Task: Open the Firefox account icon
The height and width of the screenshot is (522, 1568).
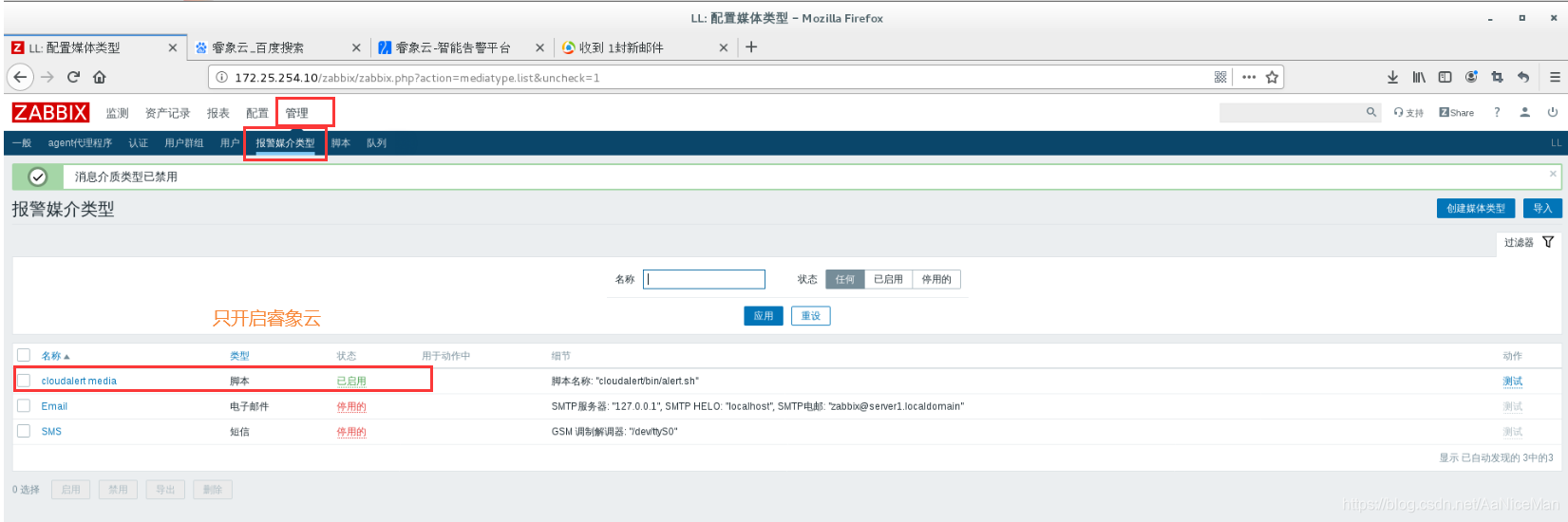Action: (1471, 77)
